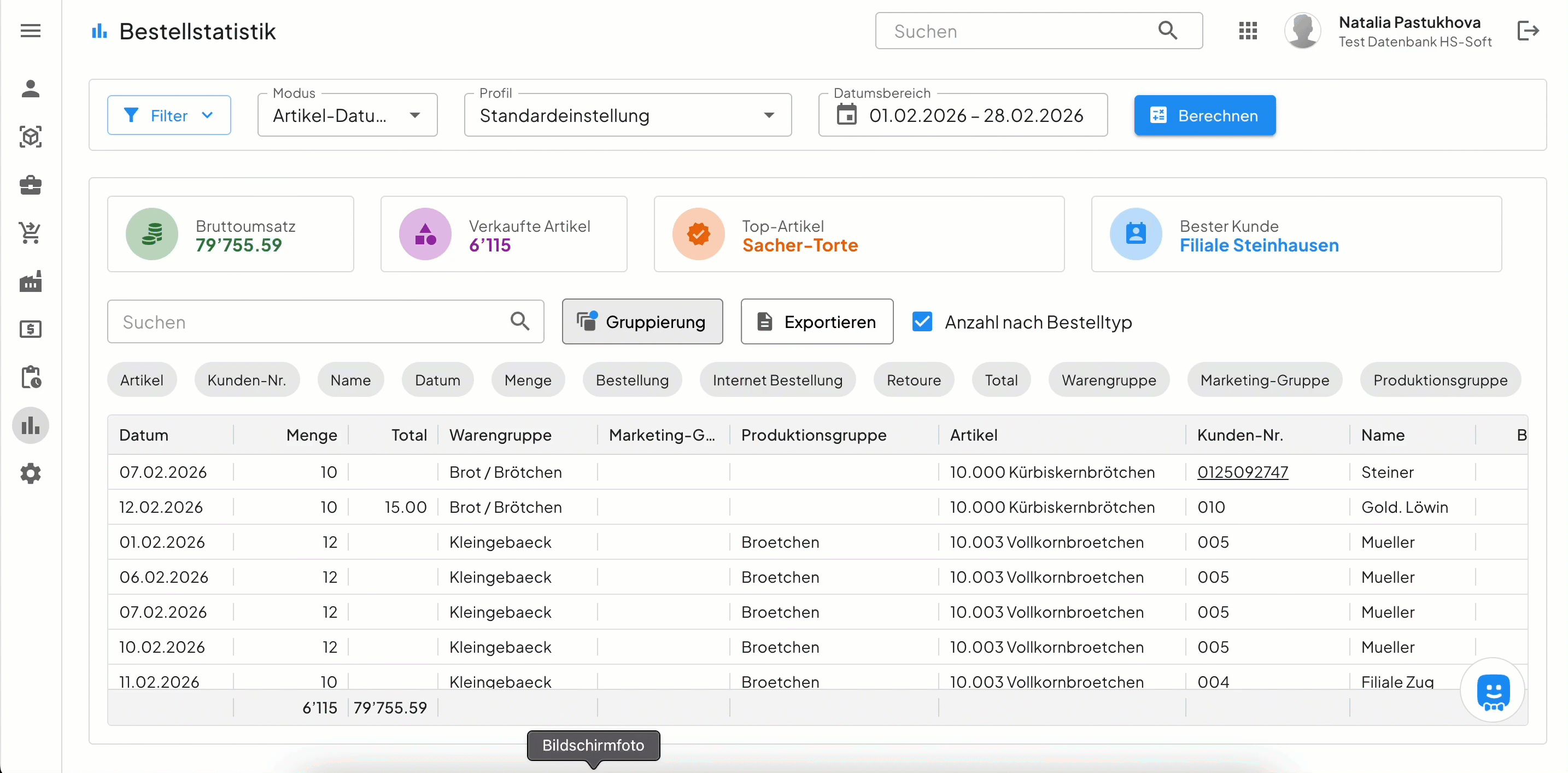This screenshot has width=1568, height=773.
Task: Open the Modus Artikel-Datum dropdown
Action: click(x=347, y=115)
